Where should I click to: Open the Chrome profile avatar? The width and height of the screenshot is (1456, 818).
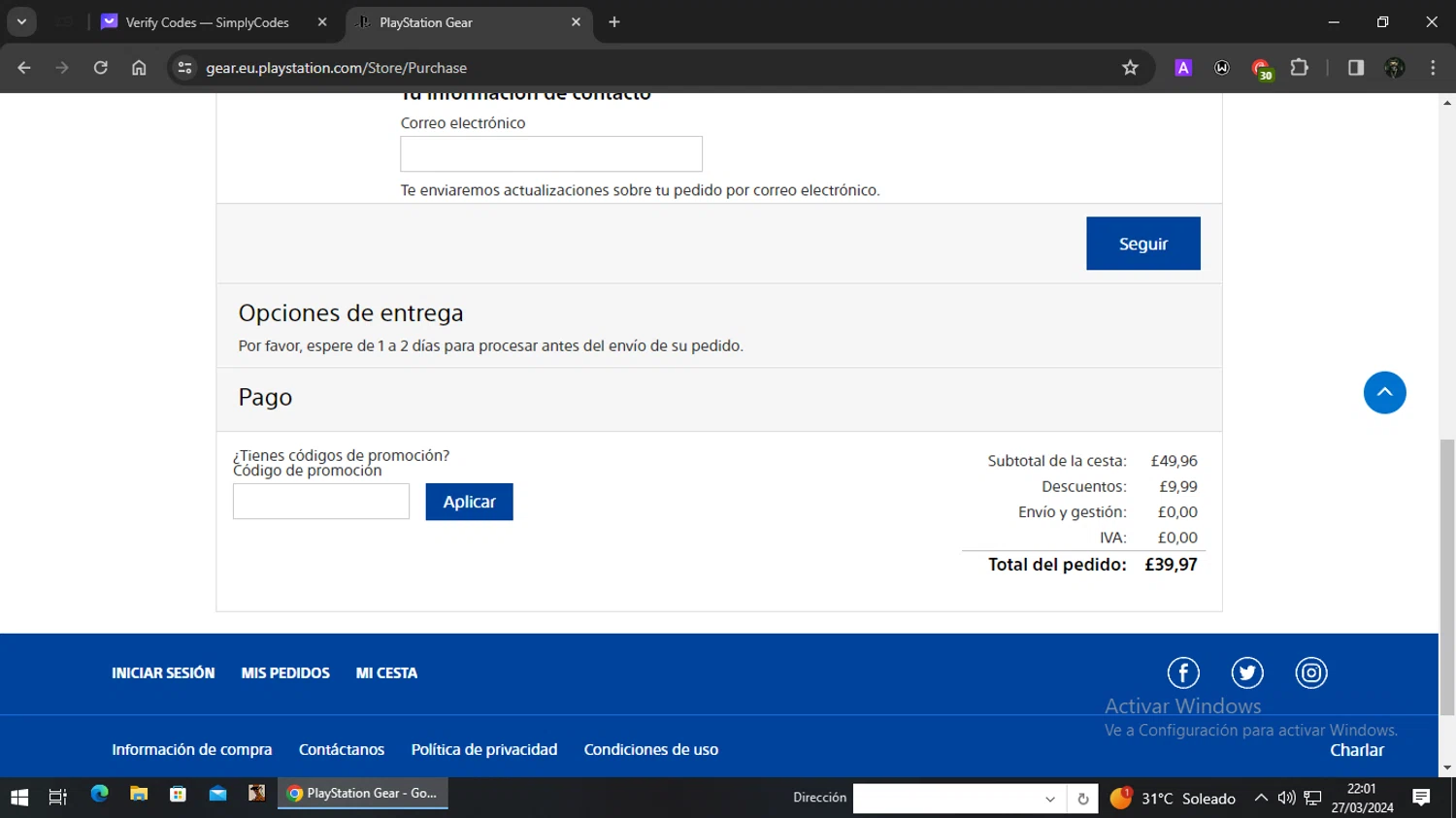(x=1395, y=68)
